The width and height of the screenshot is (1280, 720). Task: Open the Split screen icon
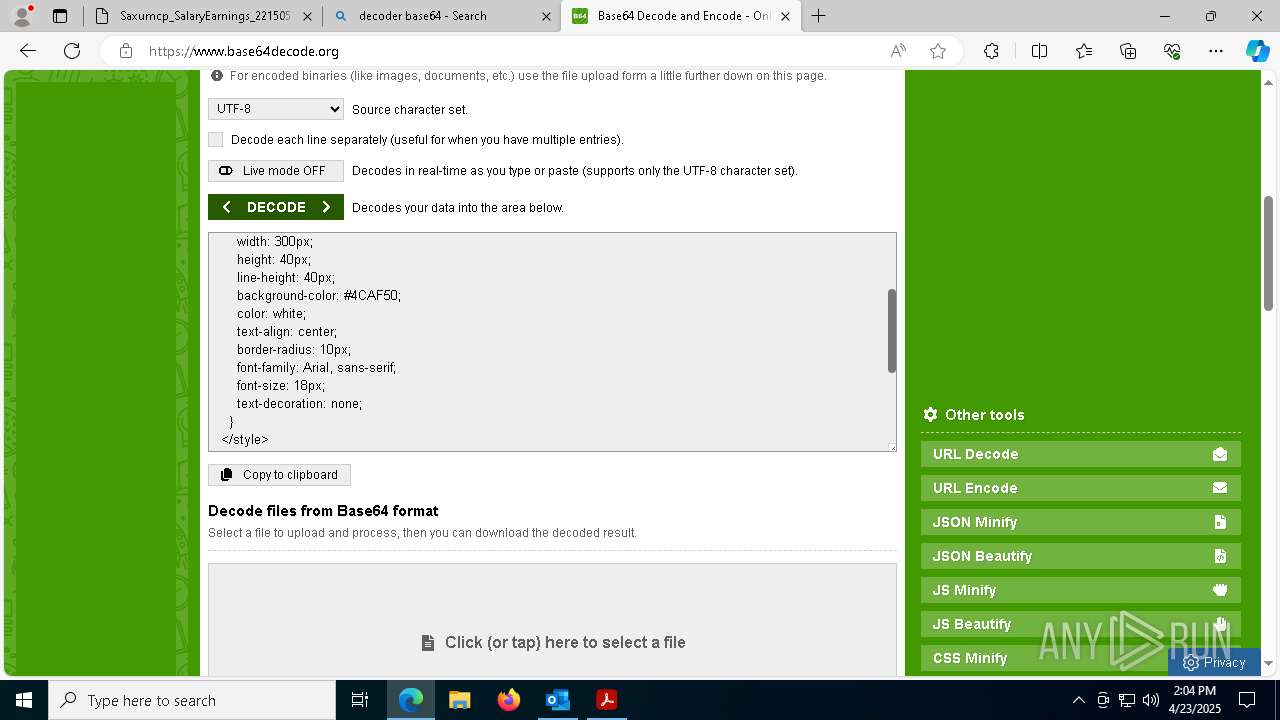tap(1039, 51)
